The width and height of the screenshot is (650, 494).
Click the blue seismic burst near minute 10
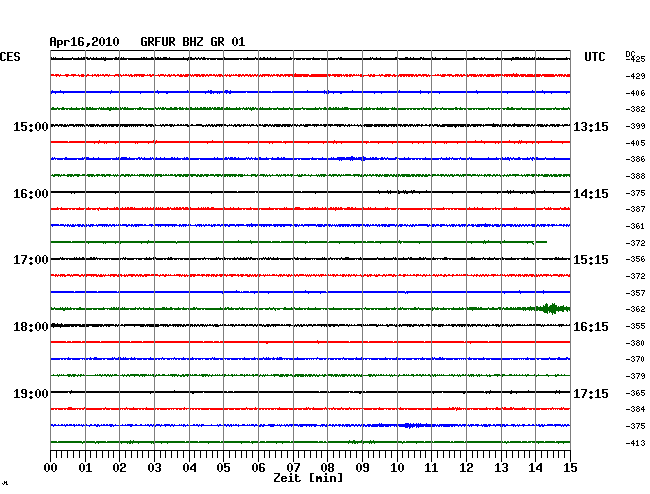[411, 425]
